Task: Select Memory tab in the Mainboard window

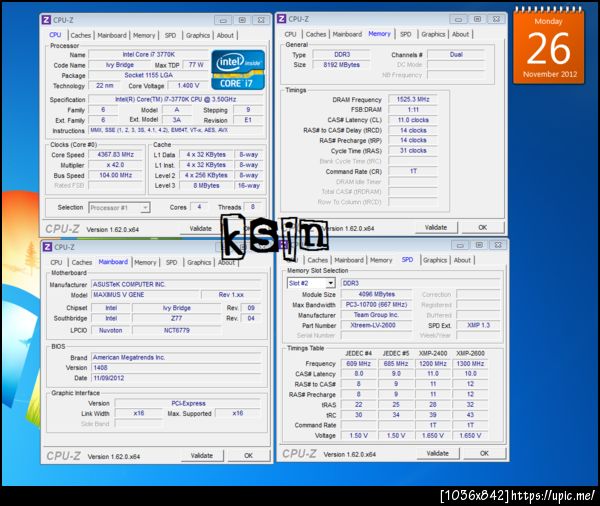Action: [145, 262]
